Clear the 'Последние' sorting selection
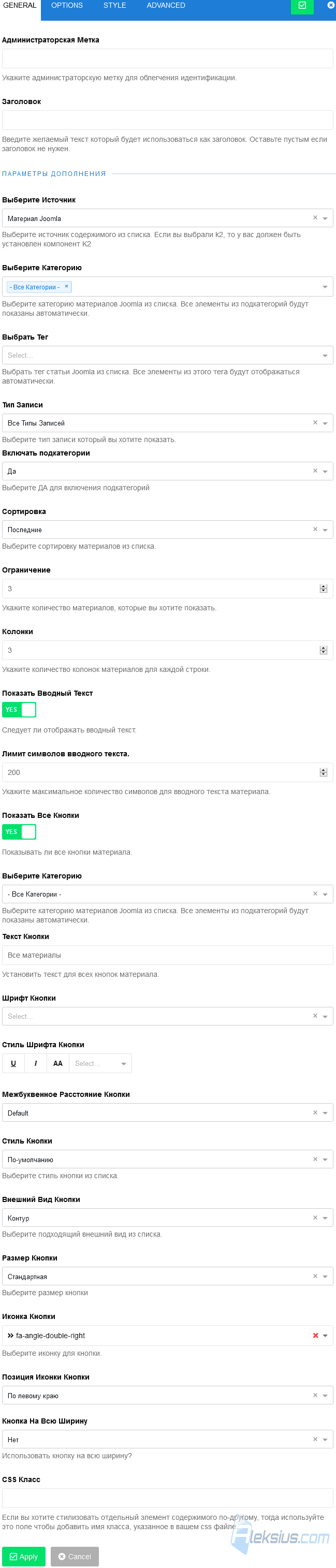 tap(315, 529)
